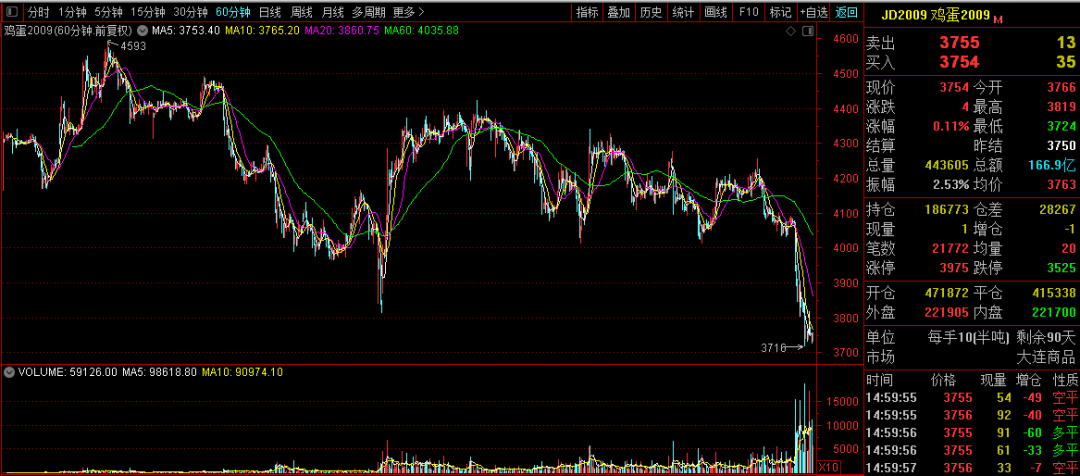Click the MA5: 3753.40 indicator label
Image resolution: width=1080 pixels, height=476 pixels.
tap(186, 30)
